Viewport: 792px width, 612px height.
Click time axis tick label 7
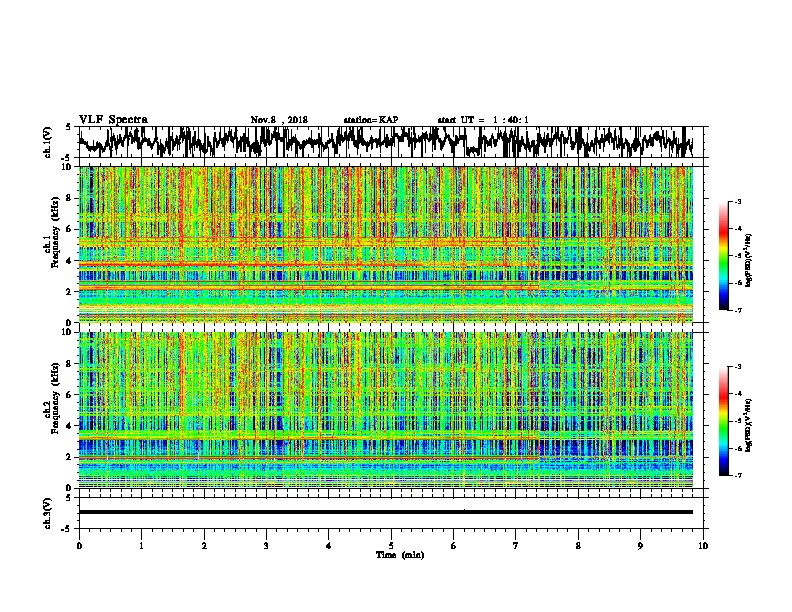pyautogui.click(x=516, y=546)
